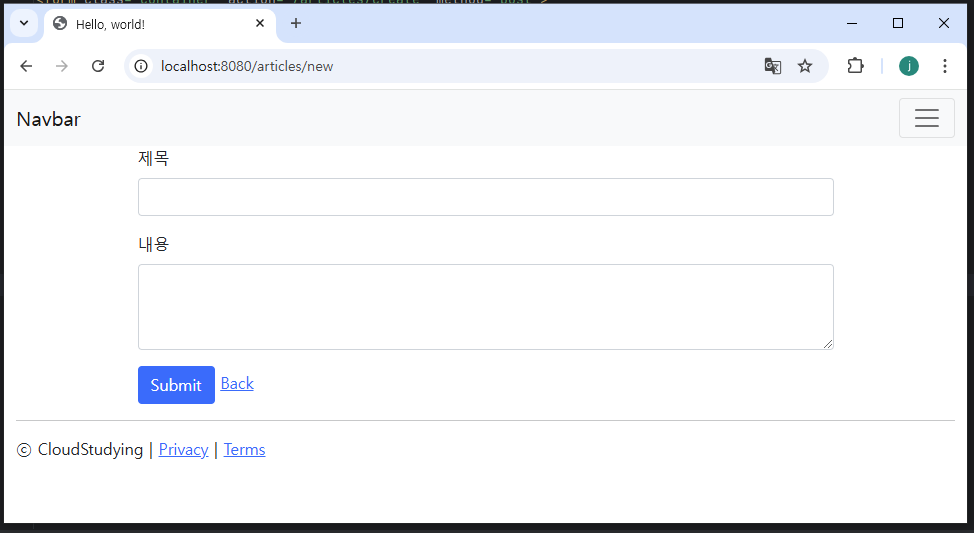Click the address bar URL
Image resolution: width=974 pixels, height=533 pixels.
pyautogui.click(x=247, y=66)
